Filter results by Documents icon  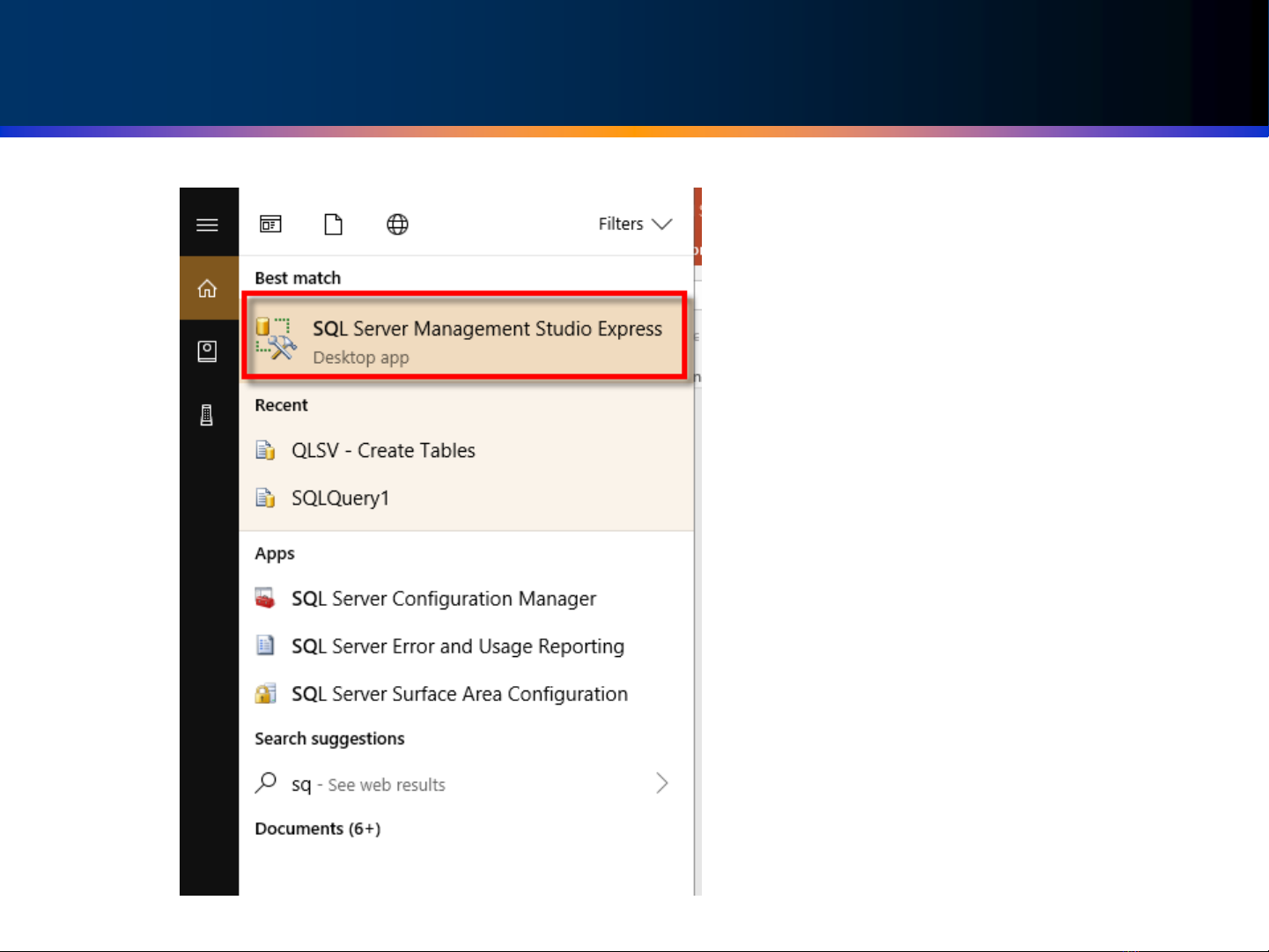coord(334,225)
